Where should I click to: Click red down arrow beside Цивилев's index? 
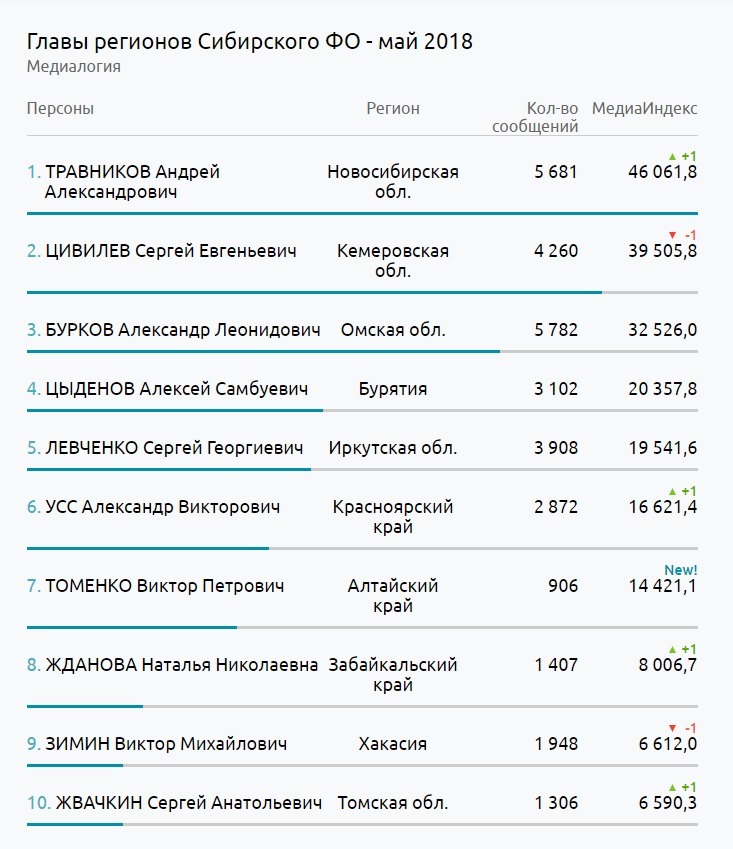pyautogui.click(x=672, y=236)
